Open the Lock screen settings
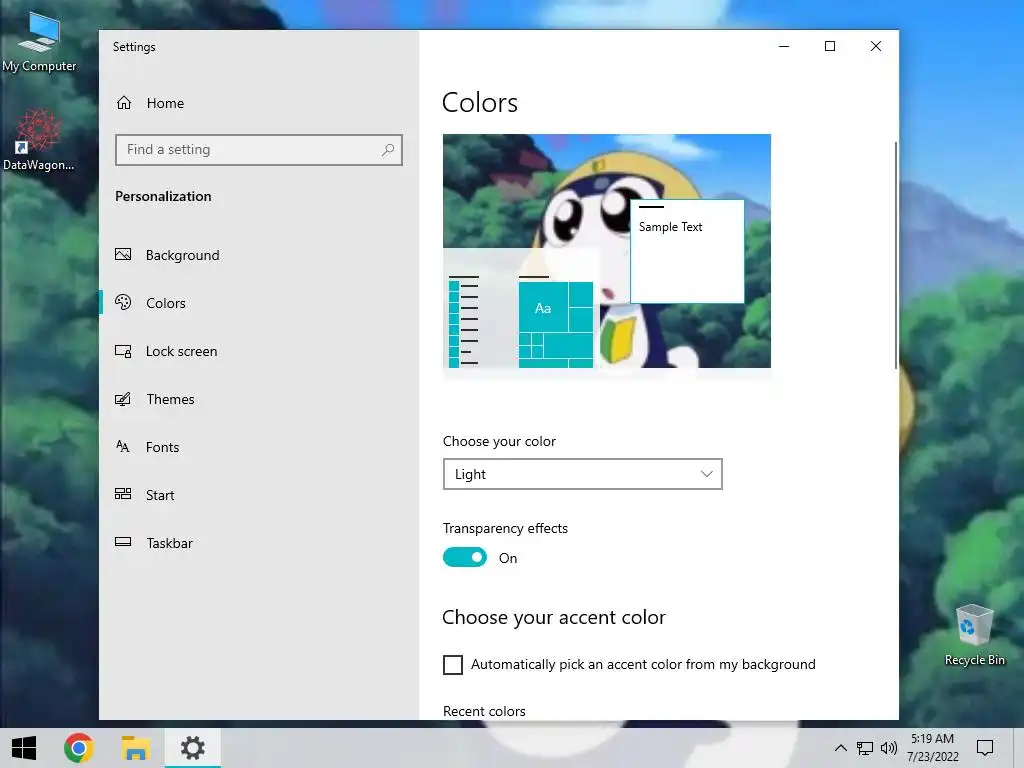This screenshot has width=1024, height=768. click(258, 351)
